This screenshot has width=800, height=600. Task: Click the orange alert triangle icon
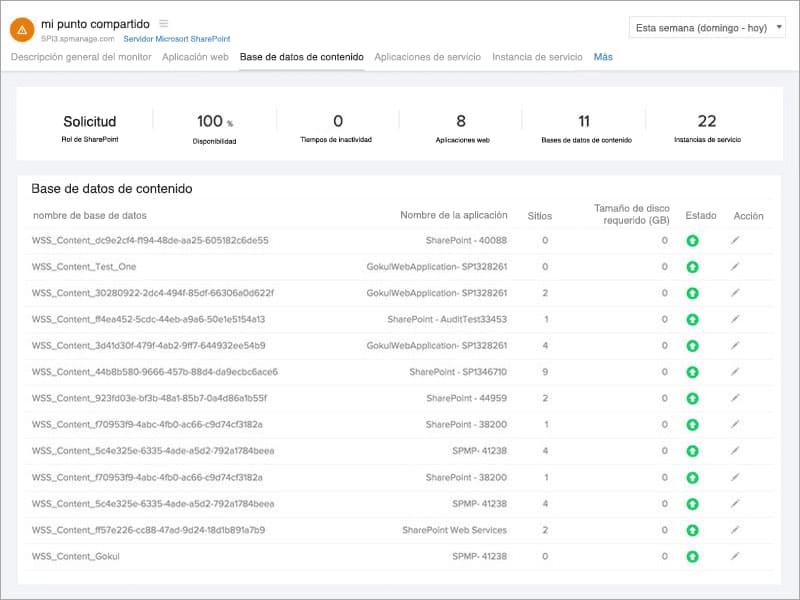point(21,25)
